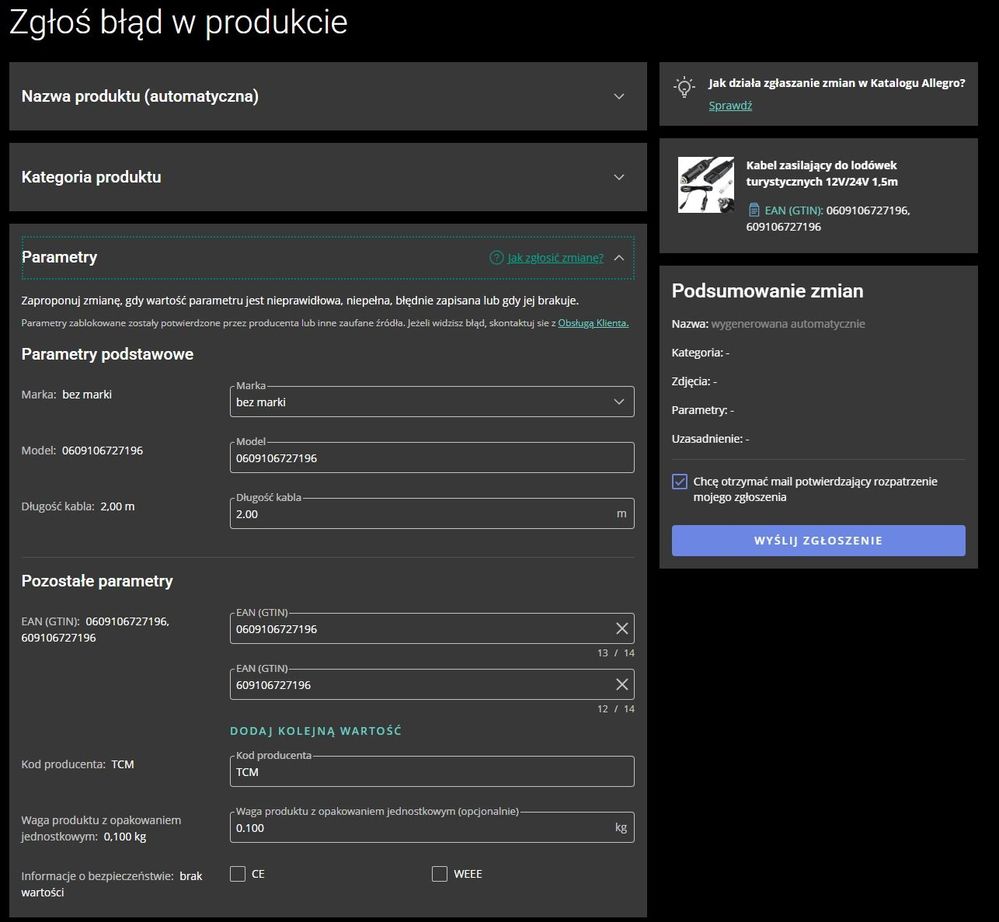Click inside the 'Kod producenta' input field

(x=430, y=772)
